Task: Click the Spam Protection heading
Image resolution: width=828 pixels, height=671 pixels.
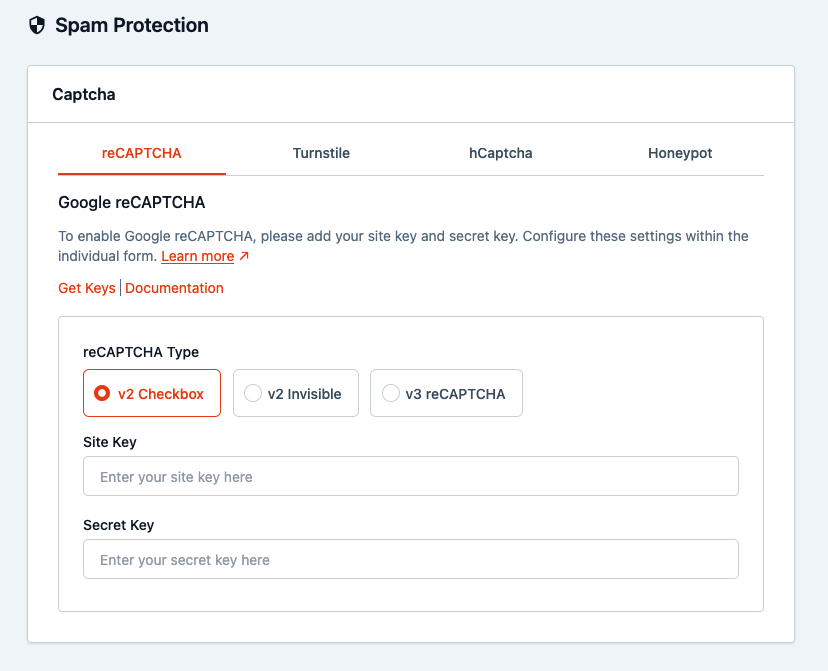Action: [x=132, y=25]
